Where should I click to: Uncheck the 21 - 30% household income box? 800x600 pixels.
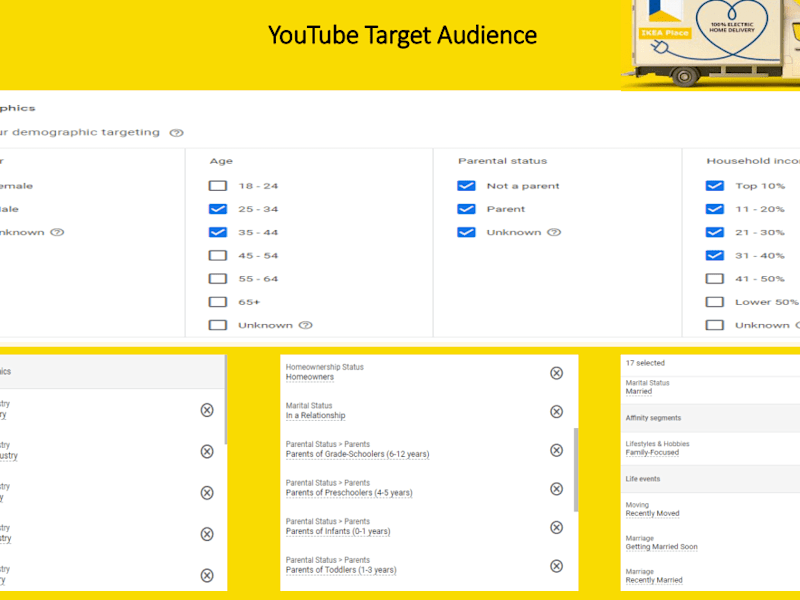[714, 232]
